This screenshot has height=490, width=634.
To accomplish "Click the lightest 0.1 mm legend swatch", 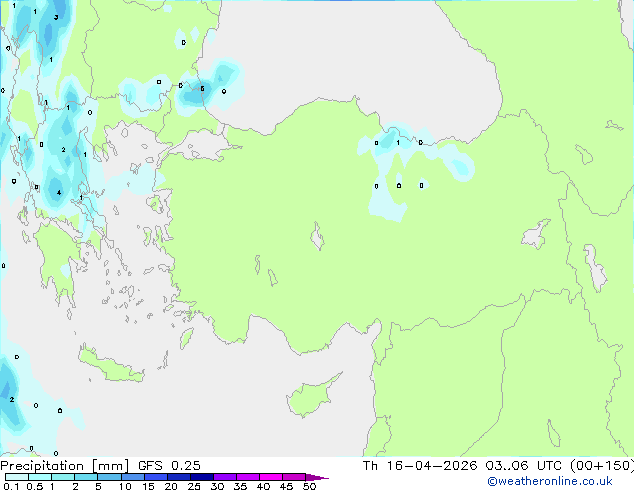I will point(17,477).
